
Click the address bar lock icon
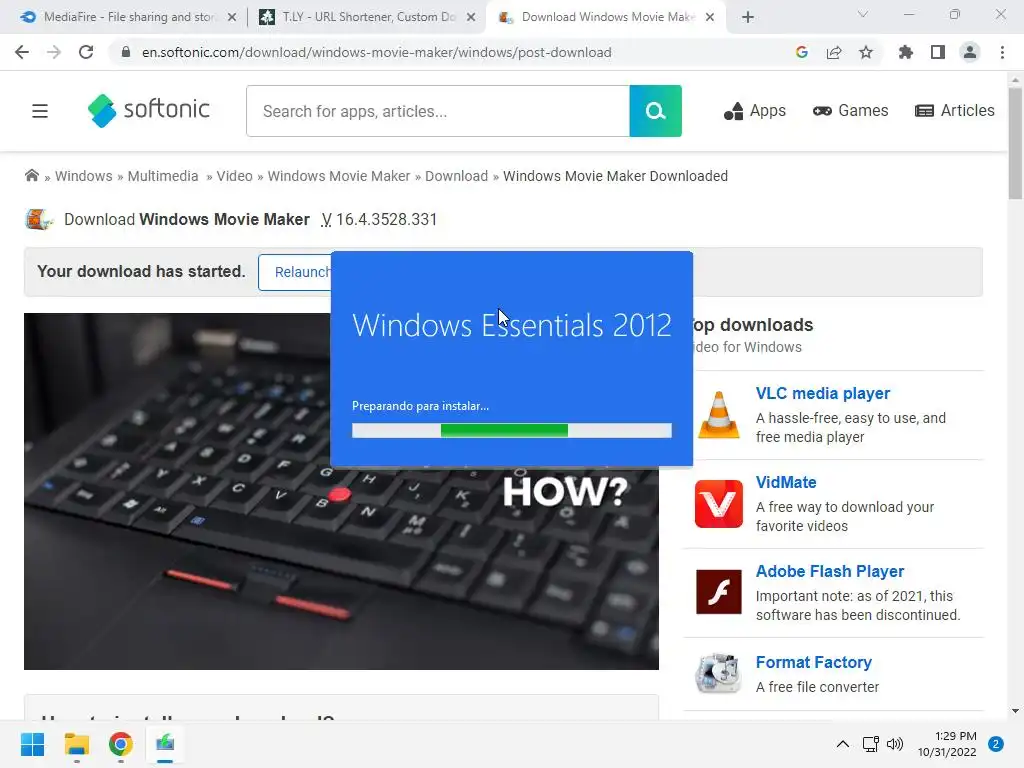[x=126, y=52]
